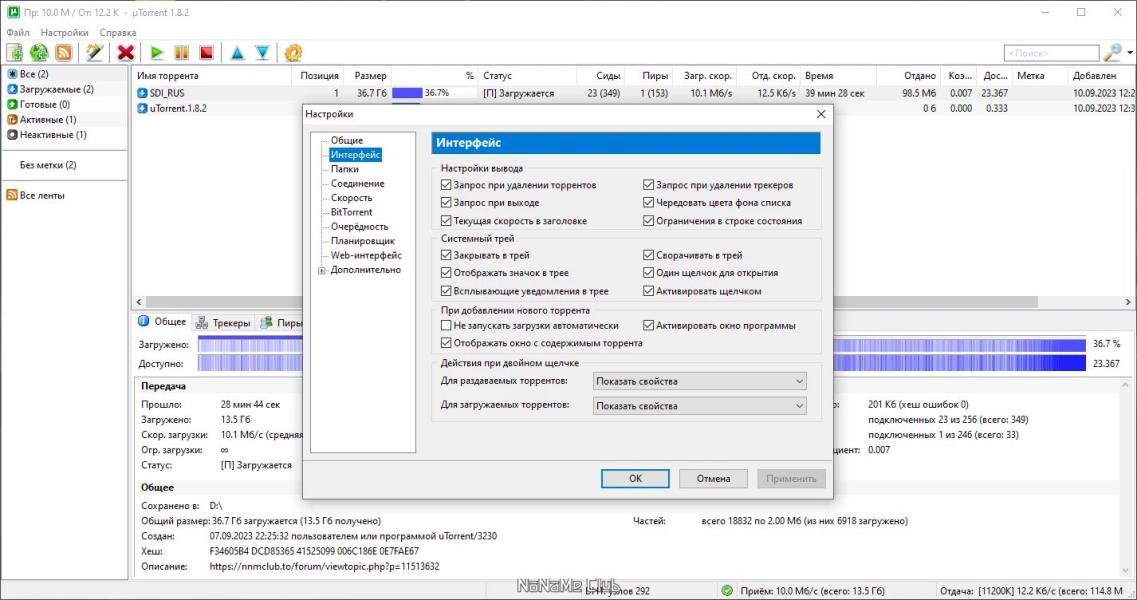Viewport: 1137px width, 600px height.
Task: Open the "Файл" menu
Action: [x=17, y=32]
